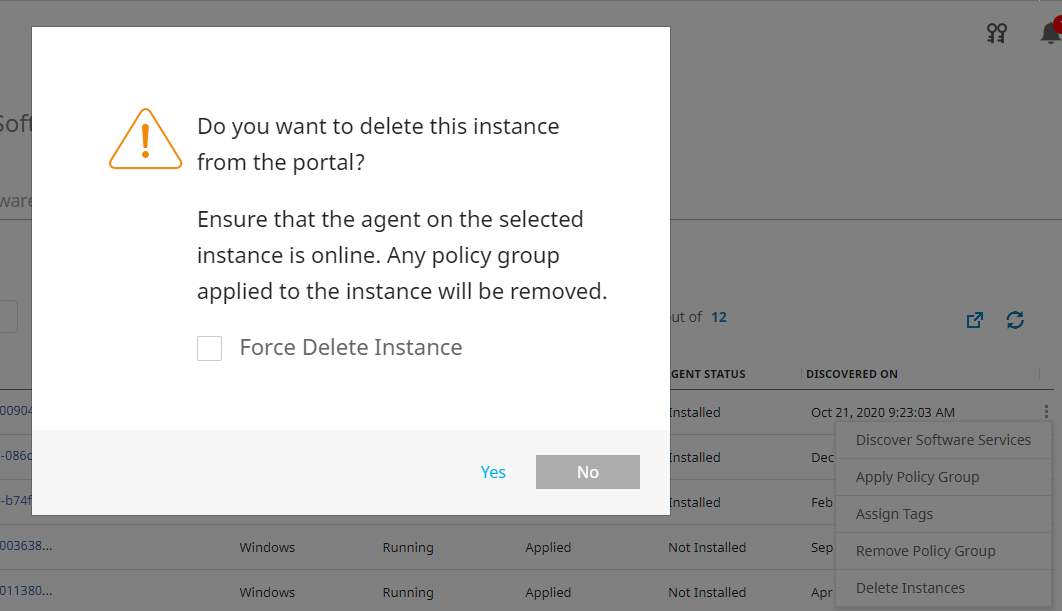The image size is (1062, 611).
Task: Click the Agent Status column header
Action: (x=708, y=374)
